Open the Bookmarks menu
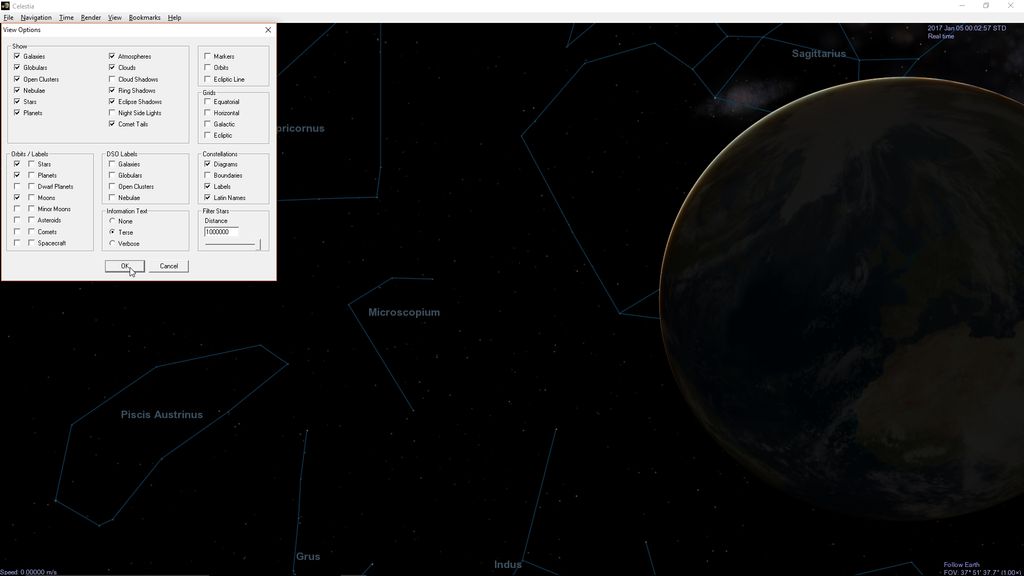This screenshot has width=1024, height=576. pyautogui.click(x=144, y=17)
